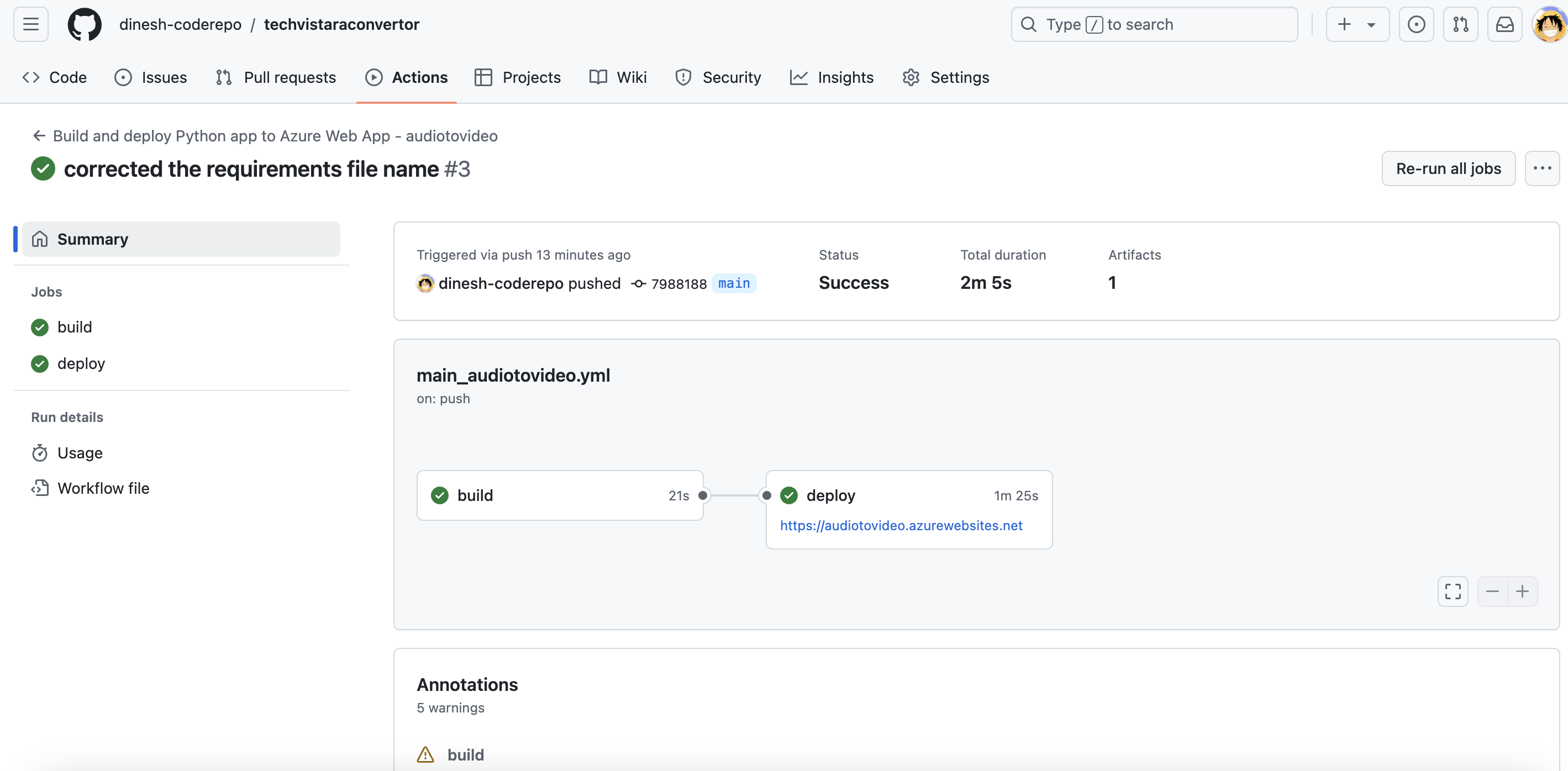Go to the GitHub homepage logo
Viewport: 1568px width, 771px height.
point(85,24)
